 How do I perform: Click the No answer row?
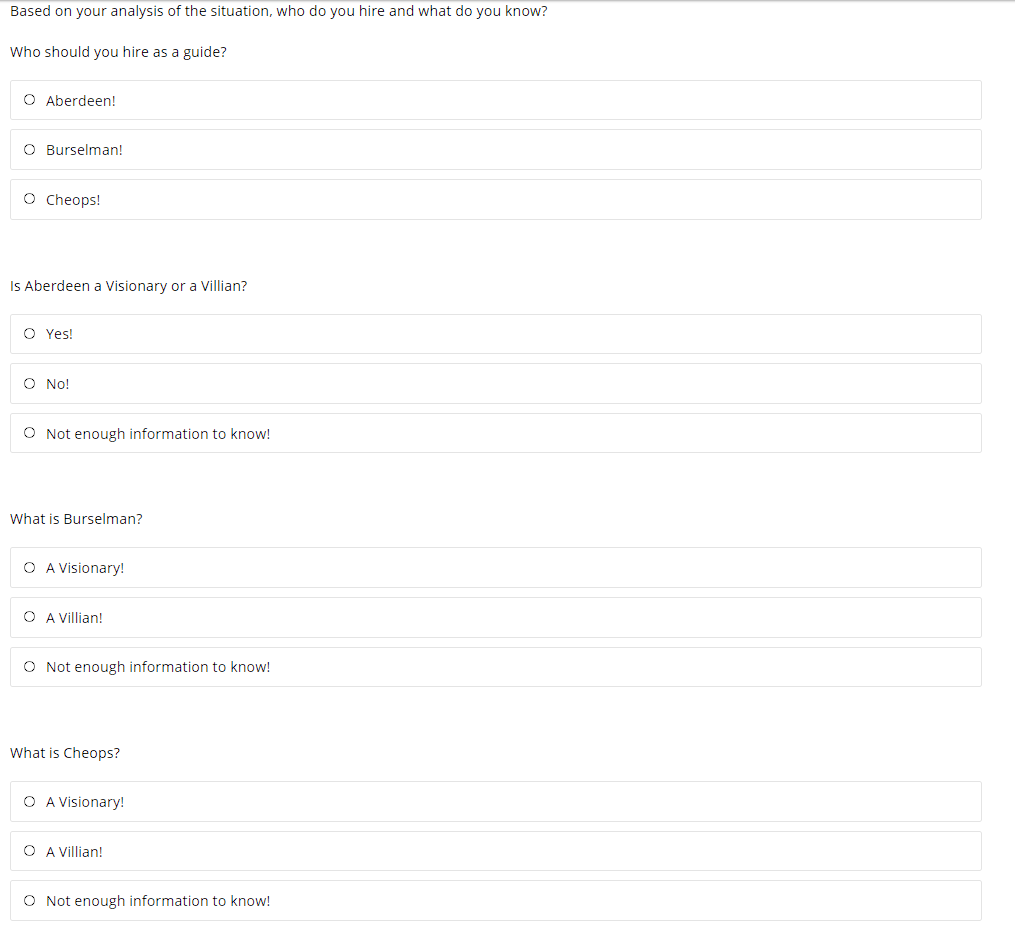495,383
